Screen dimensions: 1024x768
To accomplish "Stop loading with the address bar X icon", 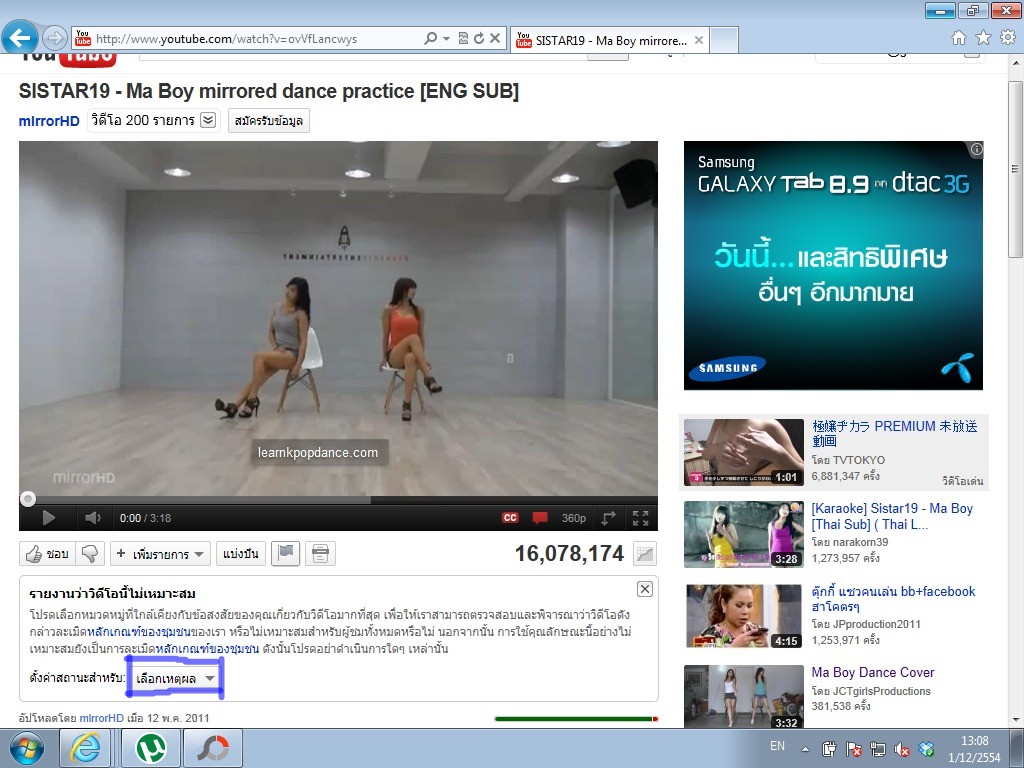I will point(495,39).
